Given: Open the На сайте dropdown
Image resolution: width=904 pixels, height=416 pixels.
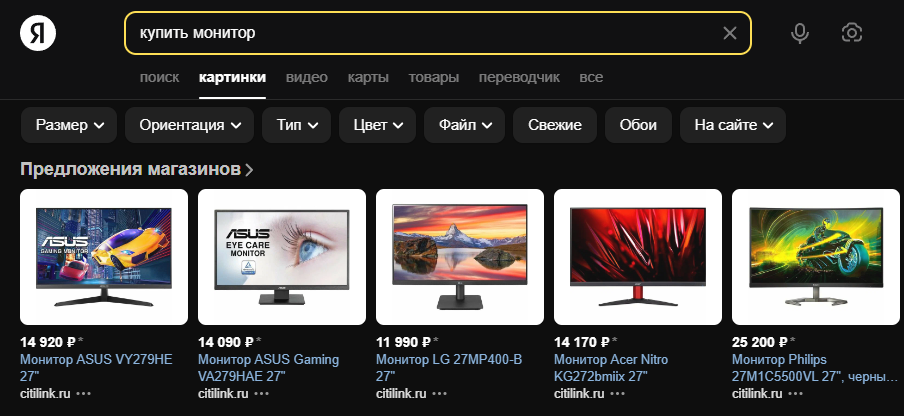Looking at the screenshot, I should [x=733, y=125].
